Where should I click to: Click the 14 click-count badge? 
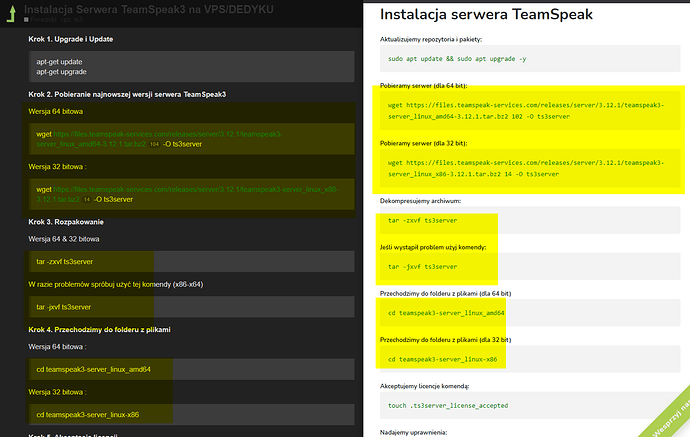tap(87, 199)
